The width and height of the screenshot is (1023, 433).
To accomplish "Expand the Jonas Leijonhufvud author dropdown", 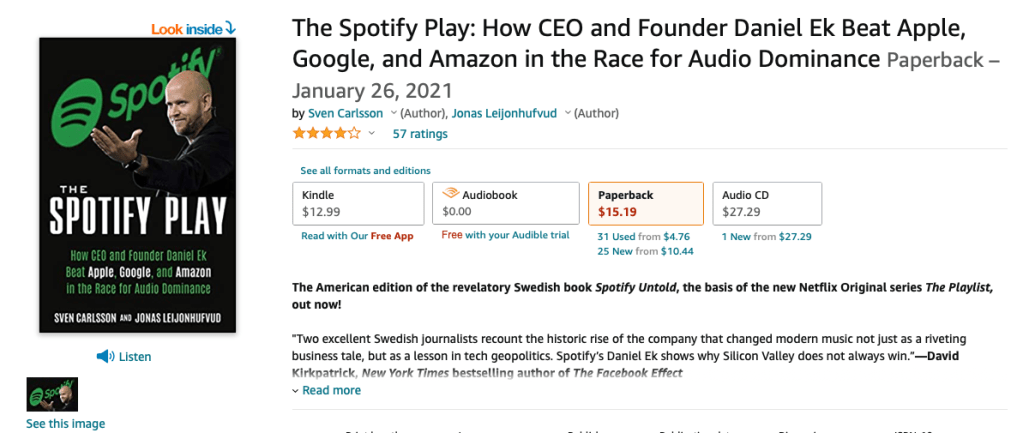I will 567,113.
